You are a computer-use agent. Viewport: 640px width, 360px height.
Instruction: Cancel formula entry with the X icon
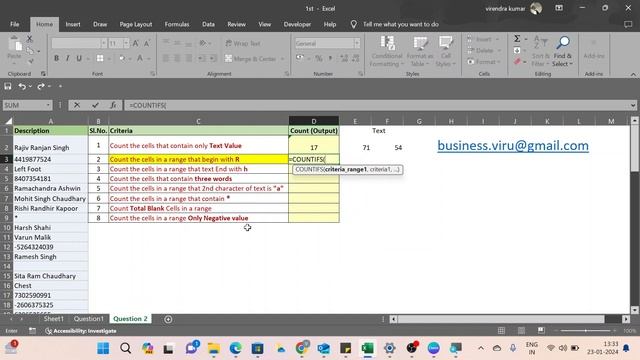(77, 105)
